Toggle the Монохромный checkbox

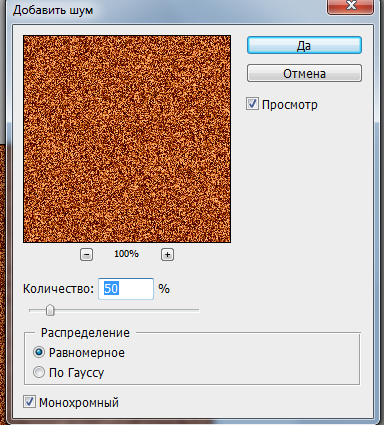(x=29, y=402)
